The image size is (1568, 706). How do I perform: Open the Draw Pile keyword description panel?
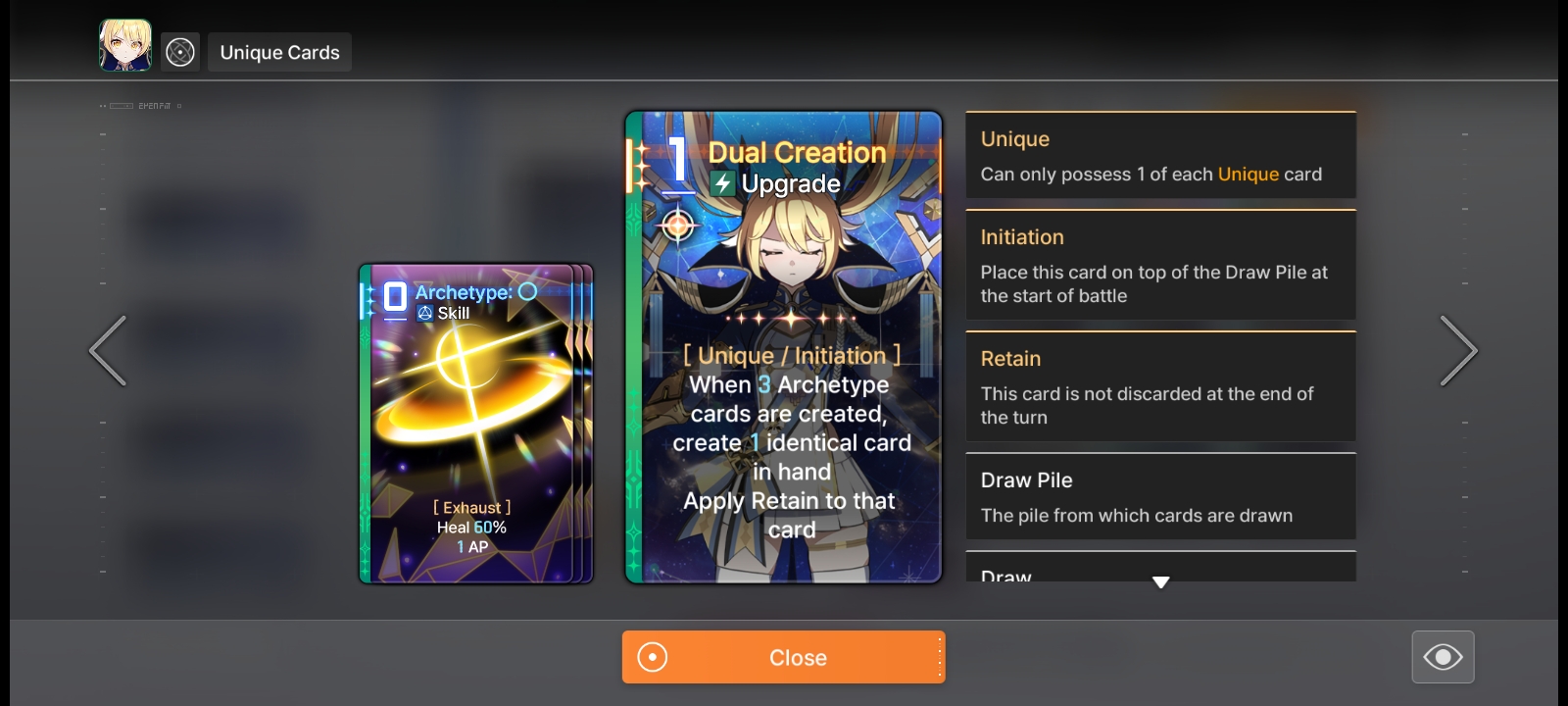tap(1161, 496)
